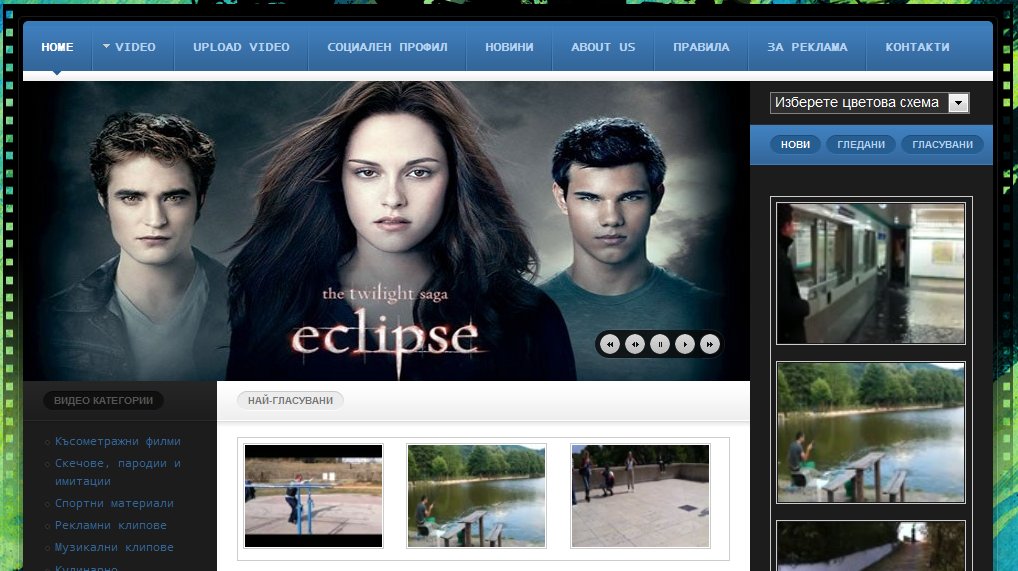
Task: Open the letterboxed outdoor court video thumbnail
Action: pyautogui.click(x=314, y=496)
